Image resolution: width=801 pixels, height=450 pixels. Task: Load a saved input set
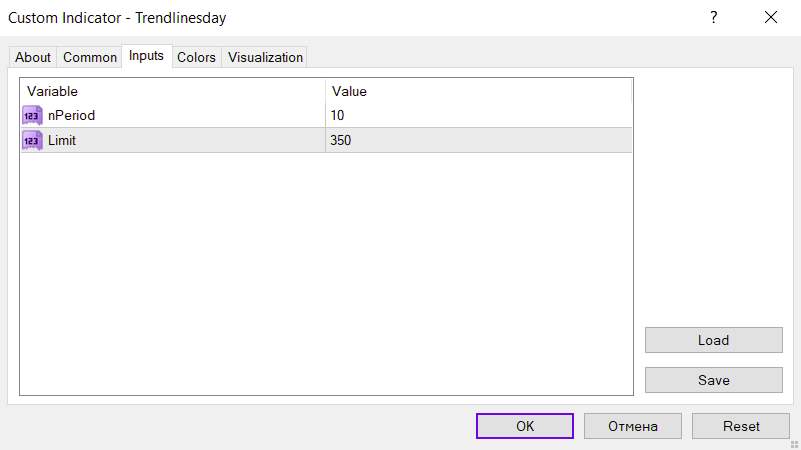713,340
